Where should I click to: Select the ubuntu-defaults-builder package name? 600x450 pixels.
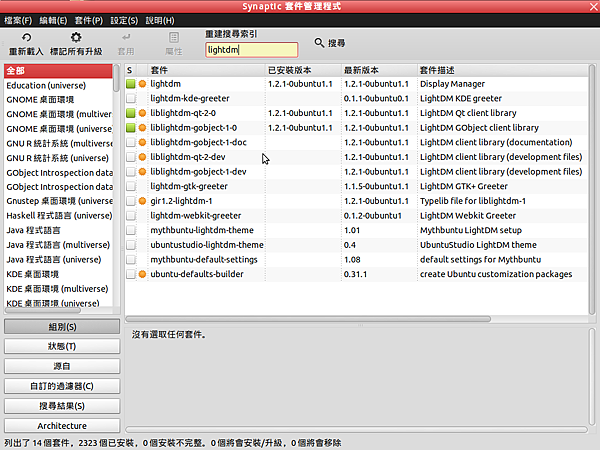197,274
